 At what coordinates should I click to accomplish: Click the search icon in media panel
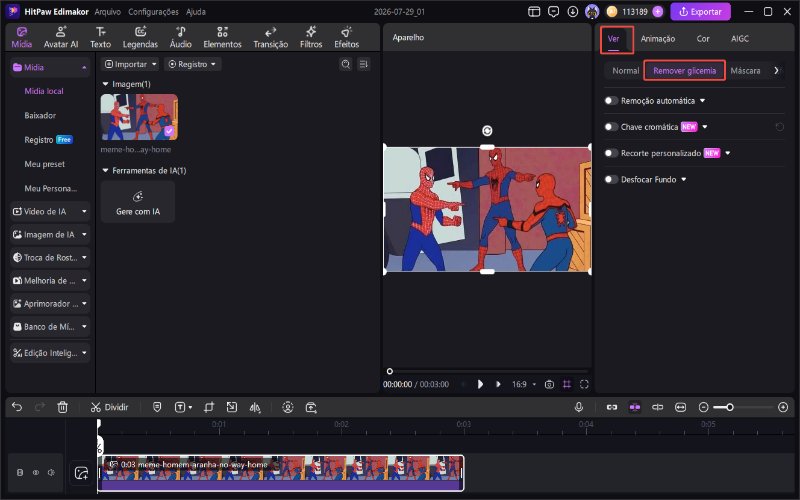[345, 64]
